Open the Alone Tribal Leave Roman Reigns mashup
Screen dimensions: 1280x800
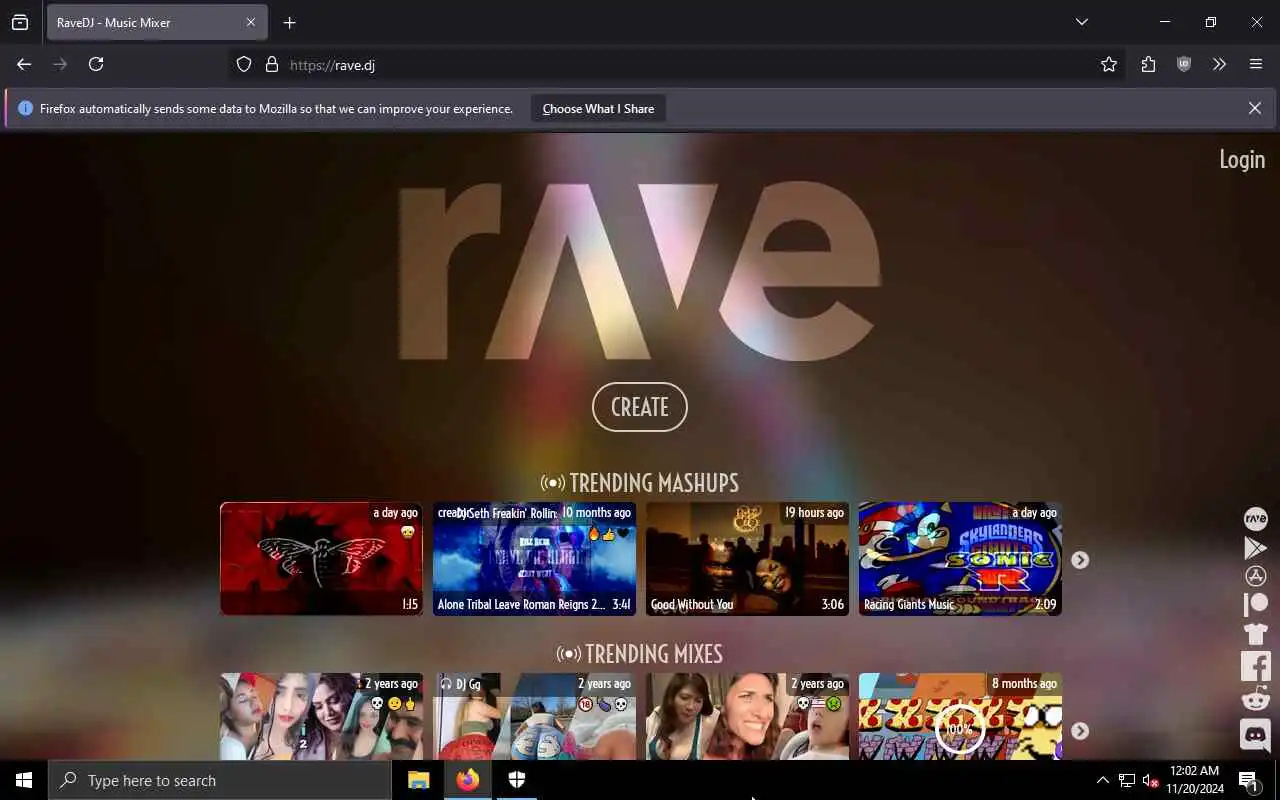pos(534,559)
